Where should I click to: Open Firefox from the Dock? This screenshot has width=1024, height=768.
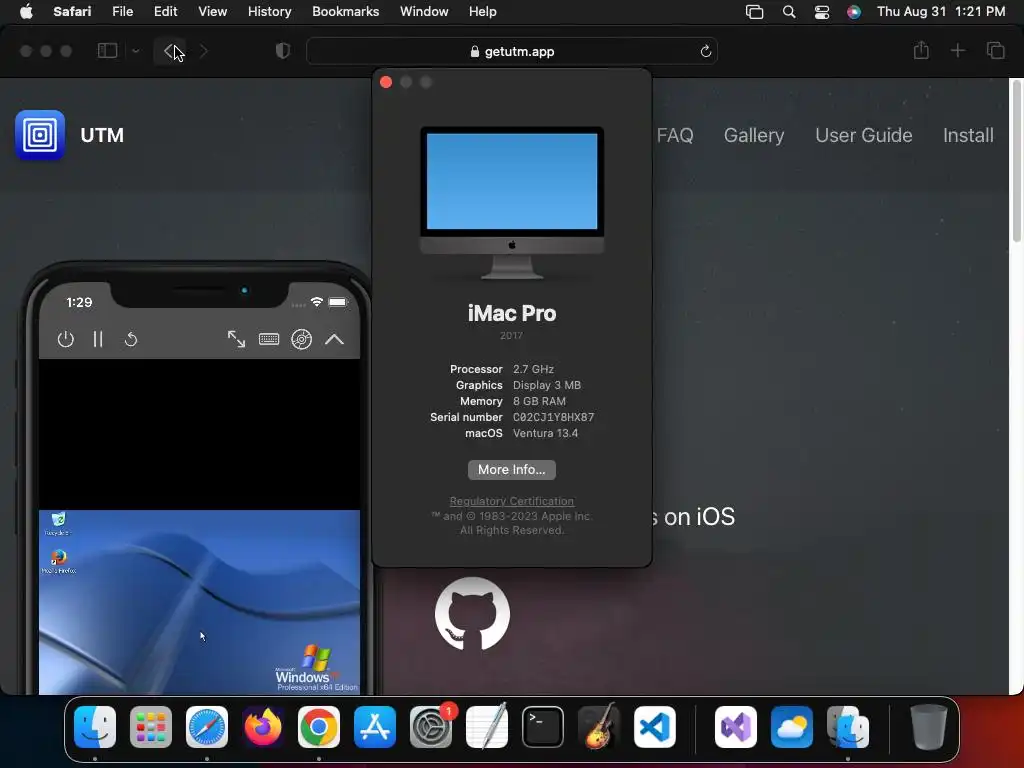pyautogui.click(x=263, y=727)
